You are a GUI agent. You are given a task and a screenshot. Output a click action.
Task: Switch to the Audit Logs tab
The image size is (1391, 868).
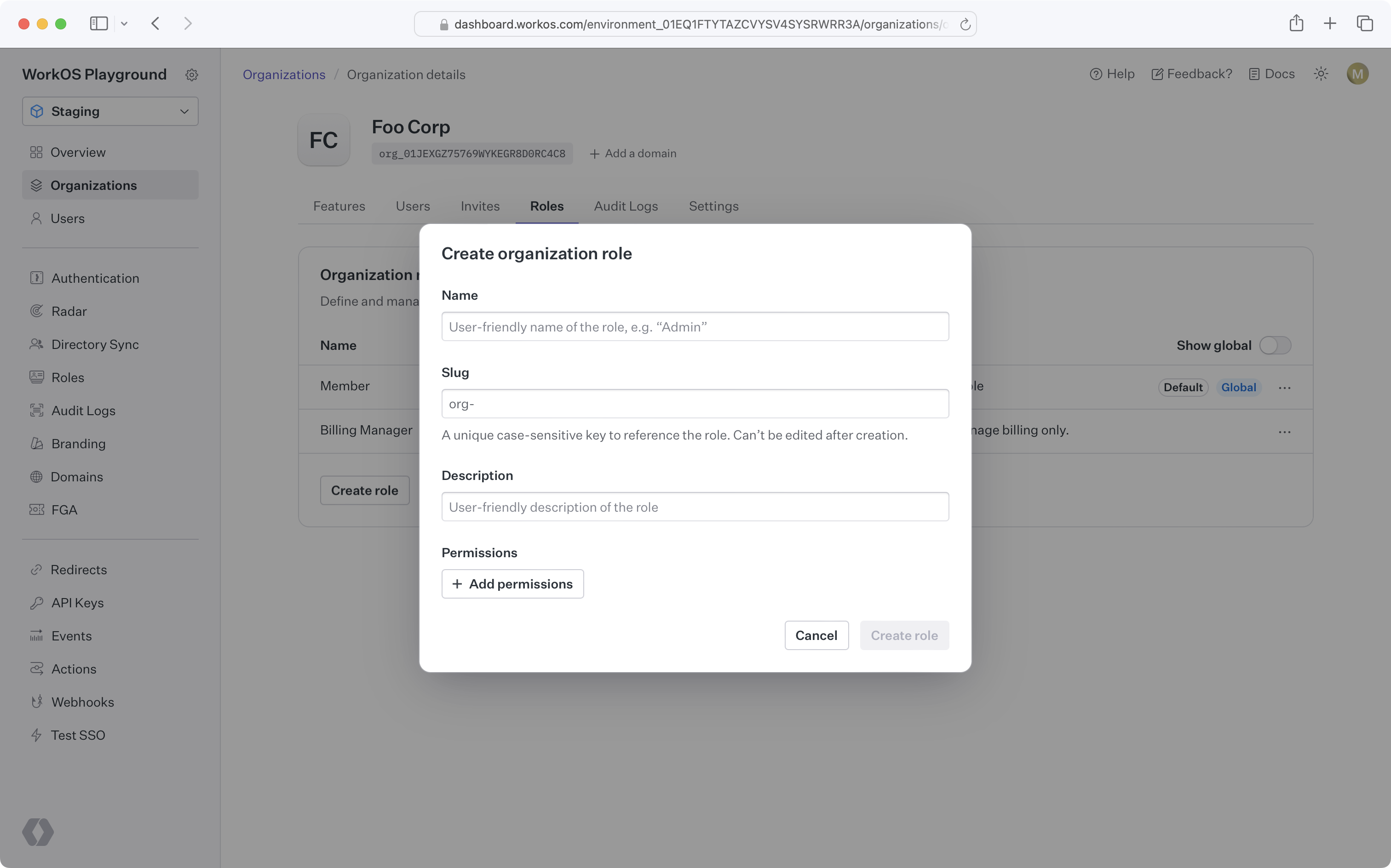coord(626,206)
